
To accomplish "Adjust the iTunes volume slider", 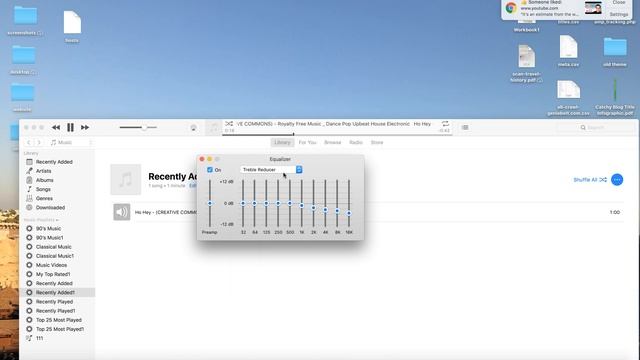I will click(x=138, y=127).
